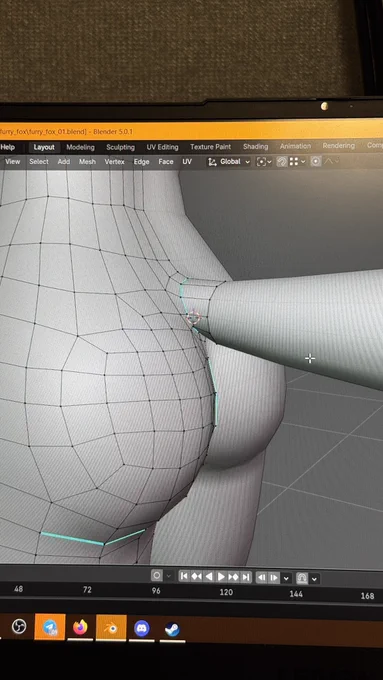This screenshot has width=383, height=680.
Task: Open the Rendering workspace tab
Action: [x=338, y=145]
